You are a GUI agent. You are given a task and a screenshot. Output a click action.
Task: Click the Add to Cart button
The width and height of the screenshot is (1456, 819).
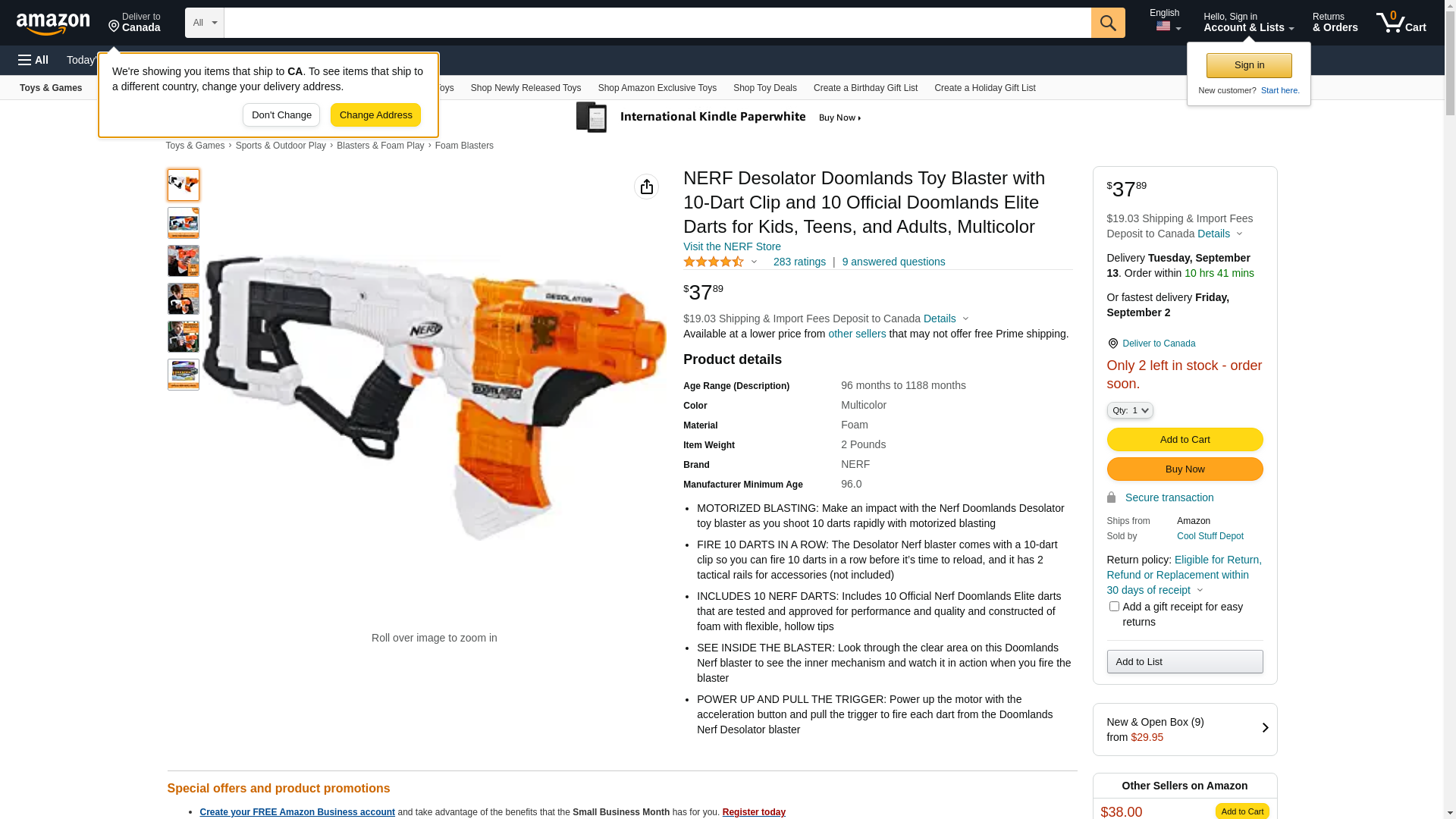pyautogui.click(x=1185, y=440)
